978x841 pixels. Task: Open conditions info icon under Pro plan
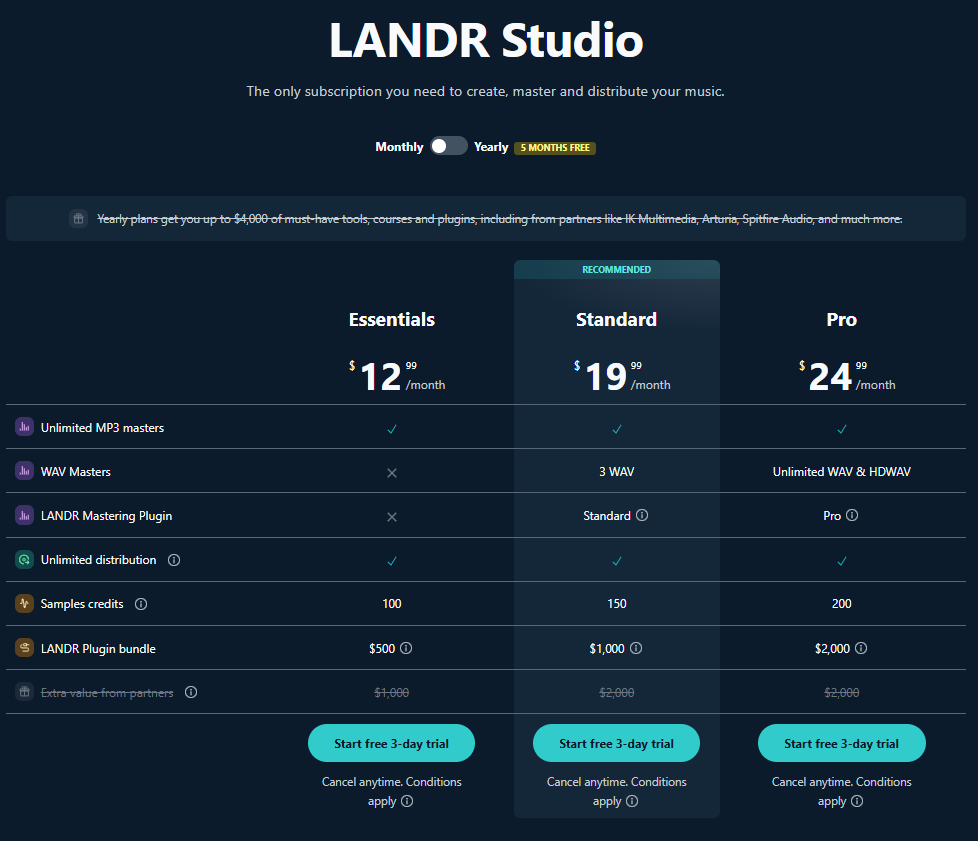click(x=857, y=801)
